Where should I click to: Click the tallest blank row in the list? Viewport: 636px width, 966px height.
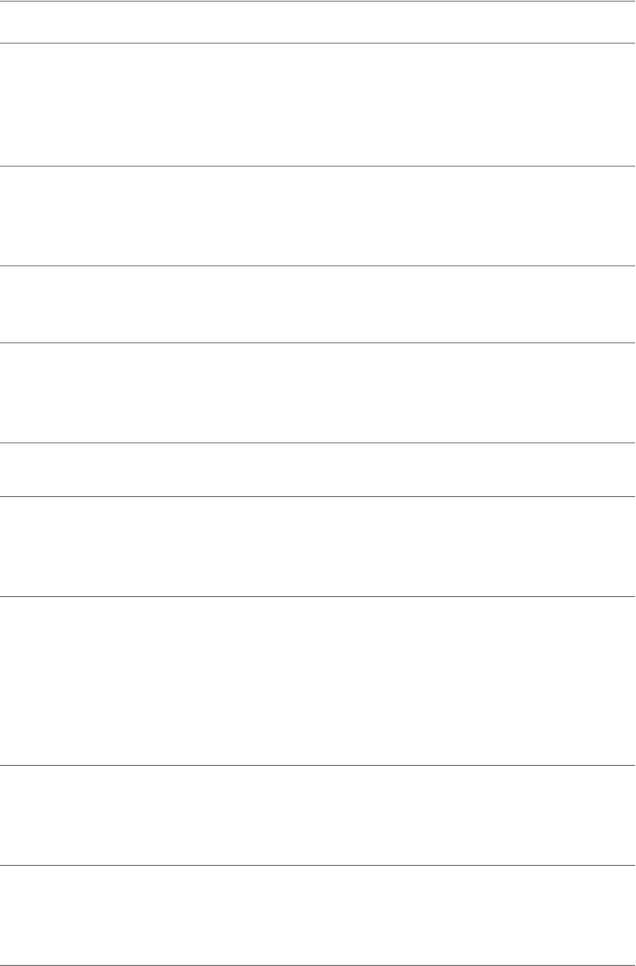tap(317, 681)
